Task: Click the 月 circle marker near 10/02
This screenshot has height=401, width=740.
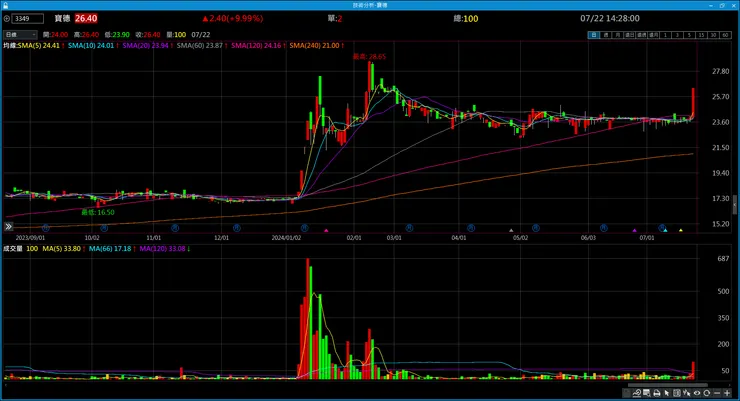Action: tap(104, 228)
